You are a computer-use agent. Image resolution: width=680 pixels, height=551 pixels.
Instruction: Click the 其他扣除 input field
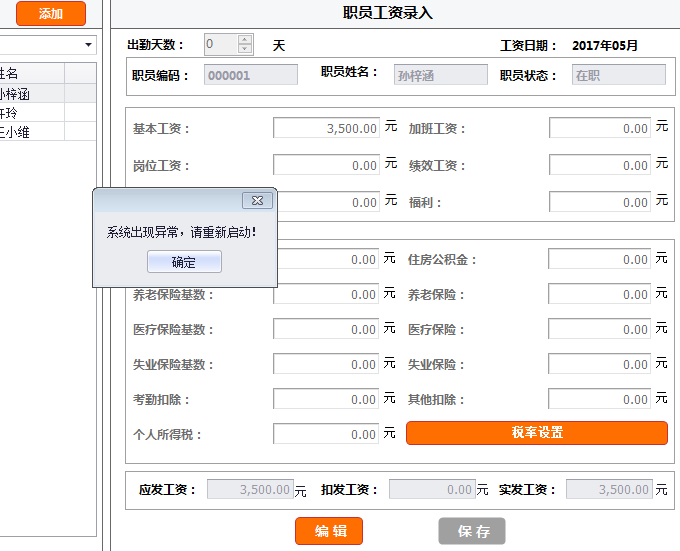(x=601, y=399)
